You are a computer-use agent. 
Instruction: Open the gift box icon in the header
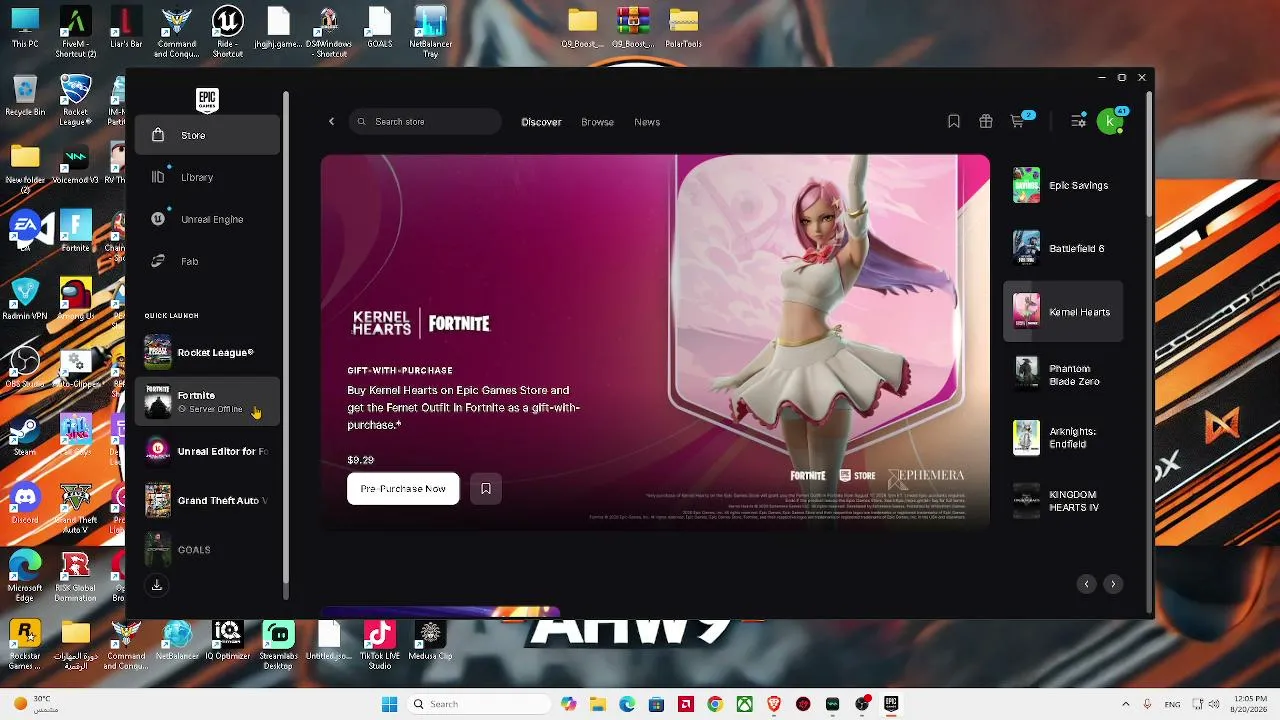[986, 121]
